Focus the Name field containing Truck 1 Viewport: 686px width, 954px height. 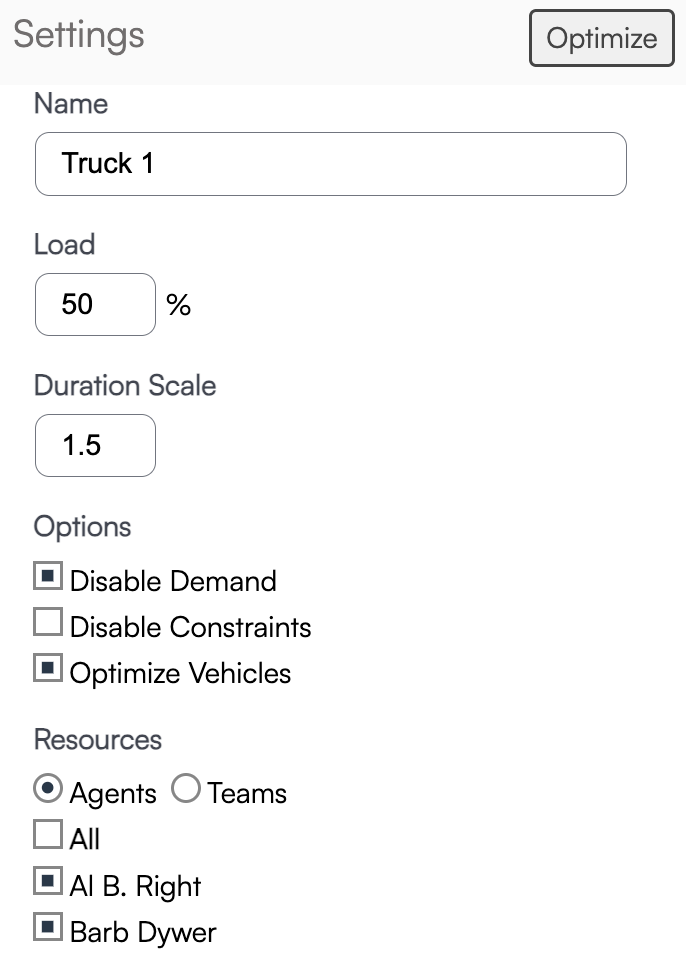click(330, 164)
